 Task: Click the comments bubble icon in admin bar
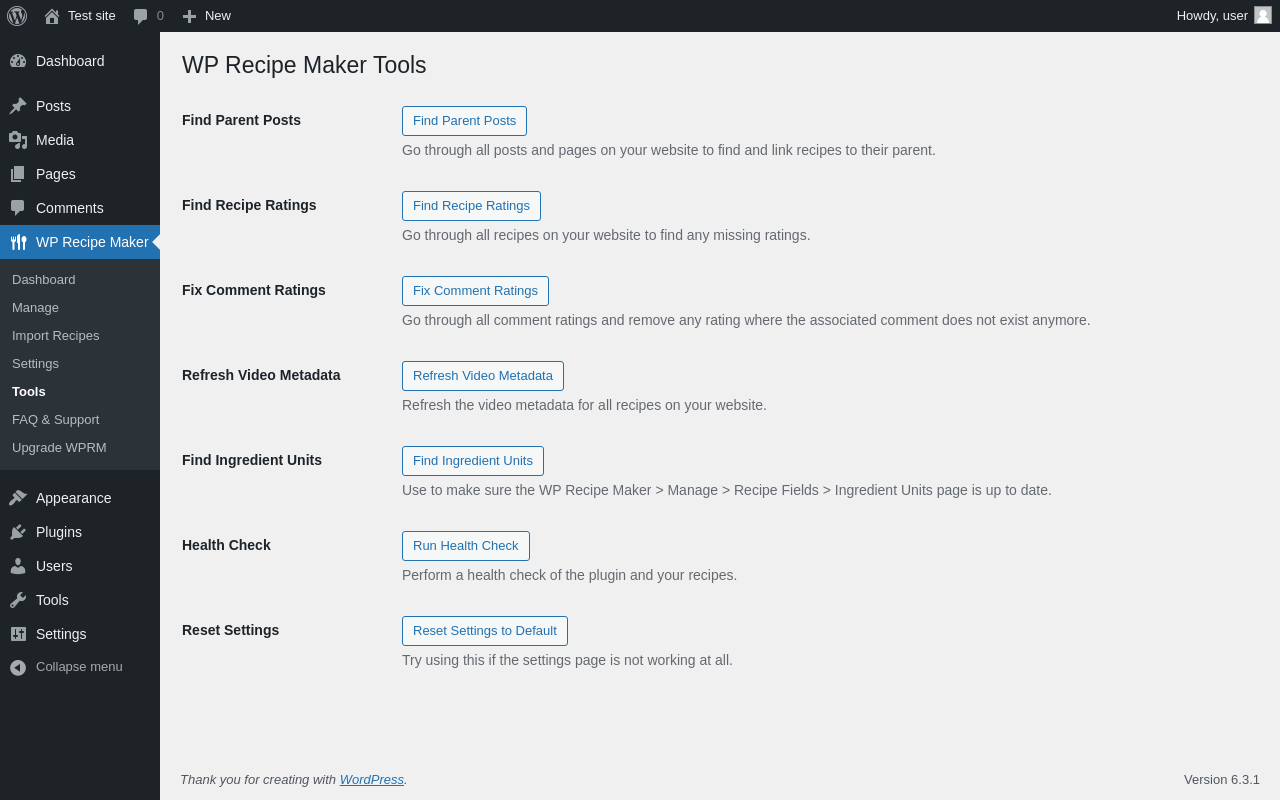(141, 16)
